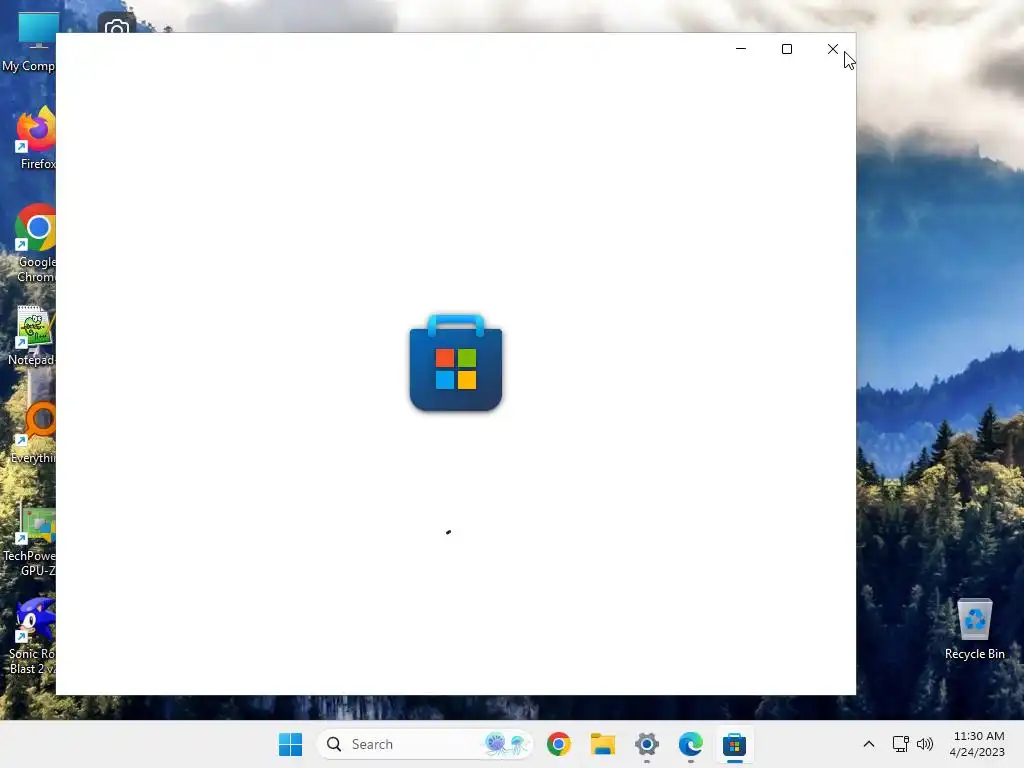This screenshot has width=1024, height=768.
Task: Show hidden system tray icons
Action: (x=869, y=744)
